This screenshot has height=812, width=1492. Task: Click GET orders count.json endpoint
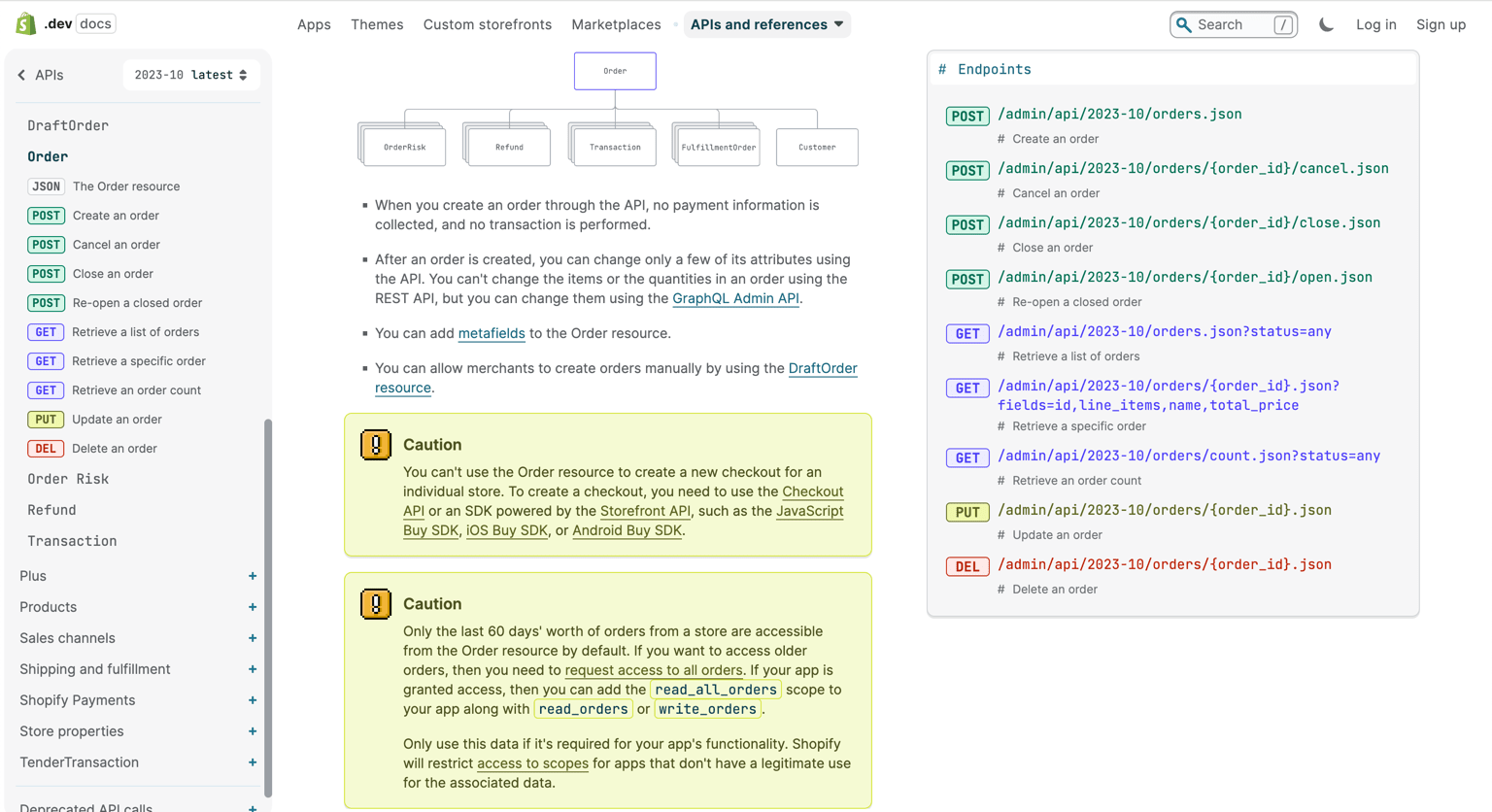(1189, 456)
